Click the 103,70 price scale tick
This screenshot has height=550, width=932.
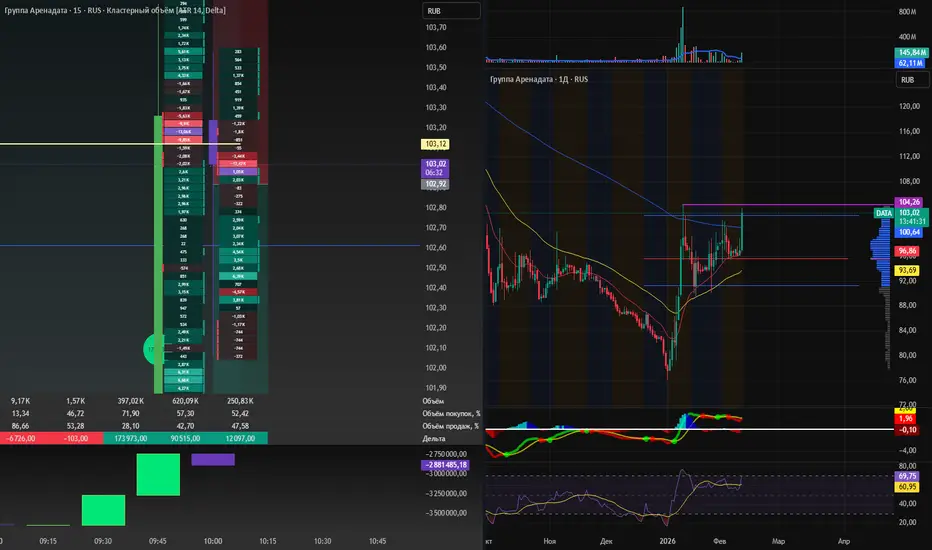[x=436, y=27]
